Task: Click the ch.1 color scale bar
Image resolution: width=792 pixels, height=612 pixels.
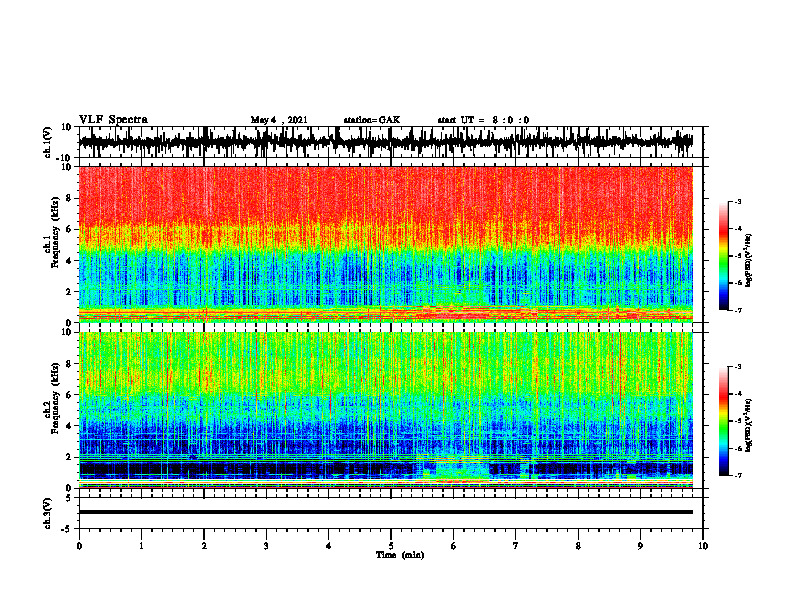Action: point(723,256)
